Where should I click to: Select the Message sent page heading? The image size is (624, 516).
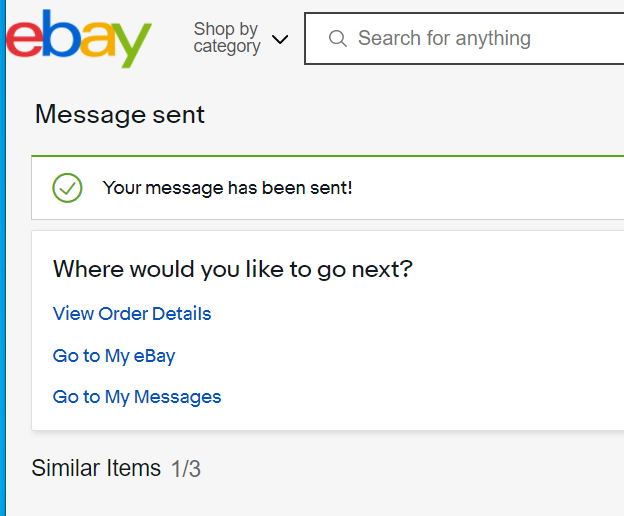(x=120, y=114)
